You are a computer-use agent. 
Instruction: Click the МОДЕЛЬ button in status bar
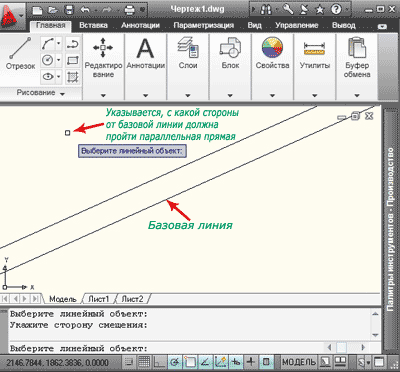pos(299,362)
